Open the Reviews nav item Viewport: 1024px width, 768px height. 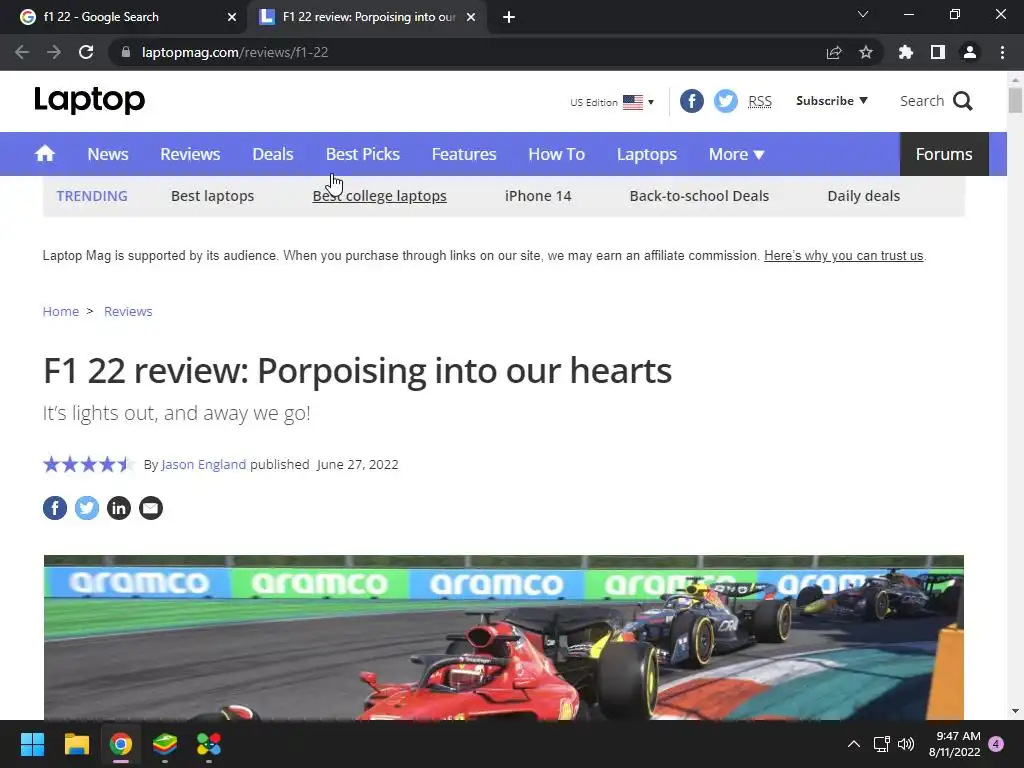tap(190, 154)
